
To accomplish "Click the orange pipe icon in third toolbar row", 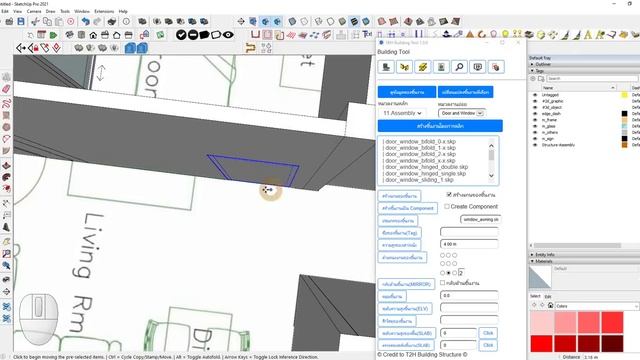I will click(250, 48).
